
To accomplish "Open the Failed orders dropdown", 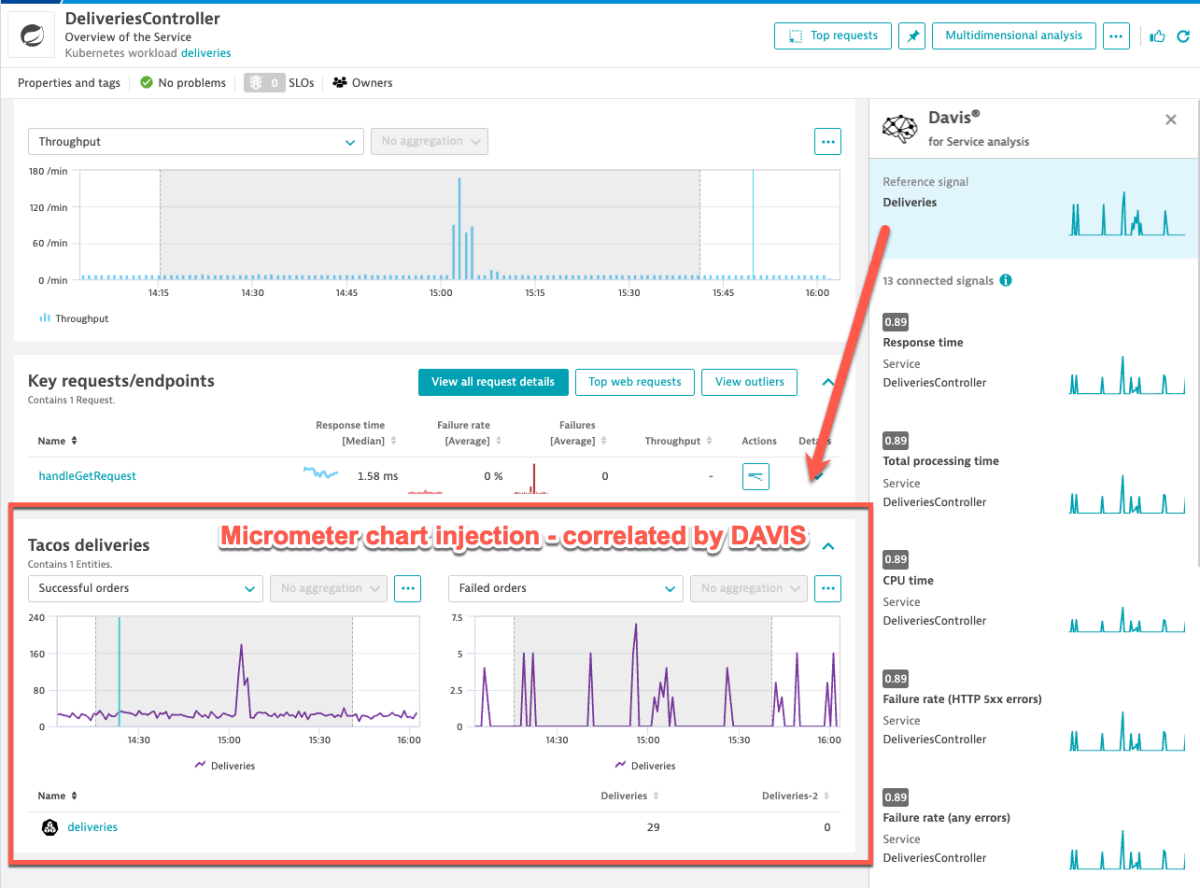I will pyautogui.click(x=565, y=588).
